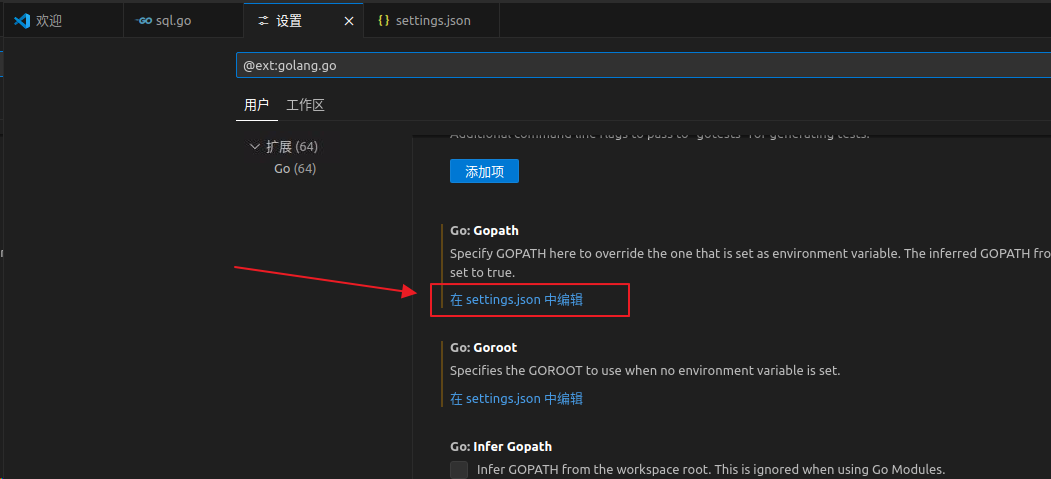The width and height of the screenshot is (1051, 479).
Task: Collapse the 扩展 (64) tree node
Action: click(283, 146)
